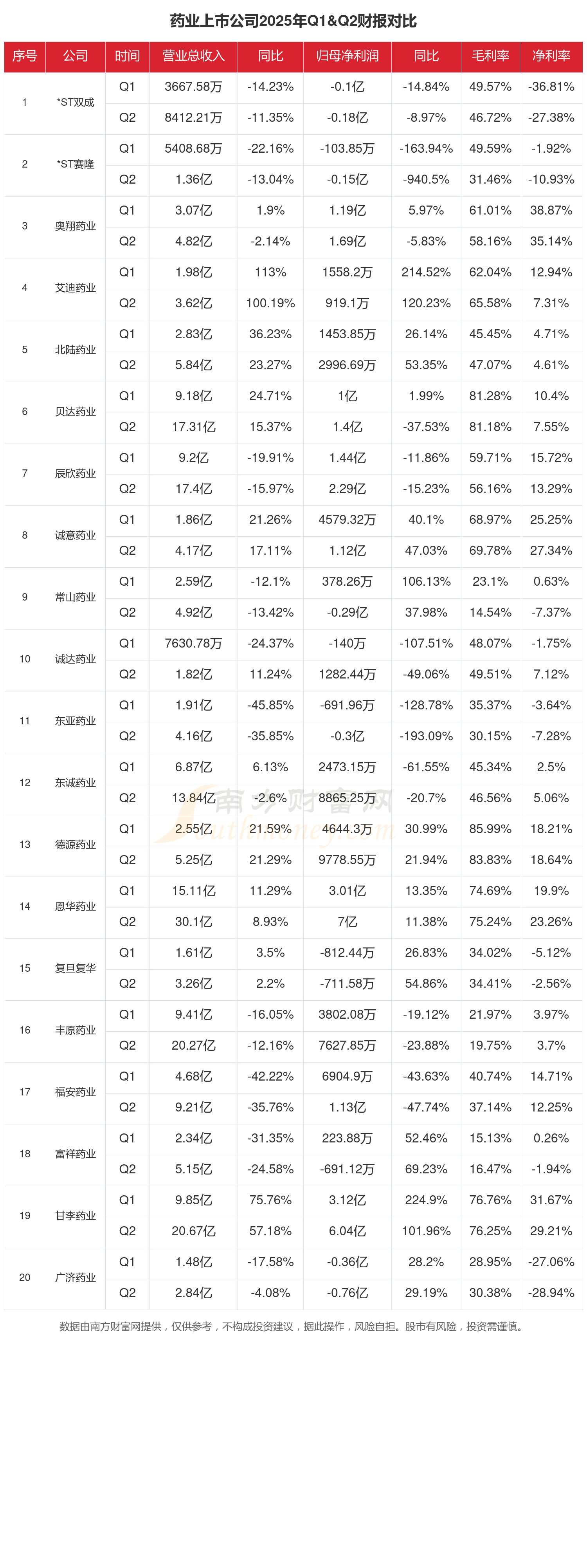Click the page title 药业上市公司2025年Q1&Q2财报对比
587x1568 pixels.
tap(293, 21)
